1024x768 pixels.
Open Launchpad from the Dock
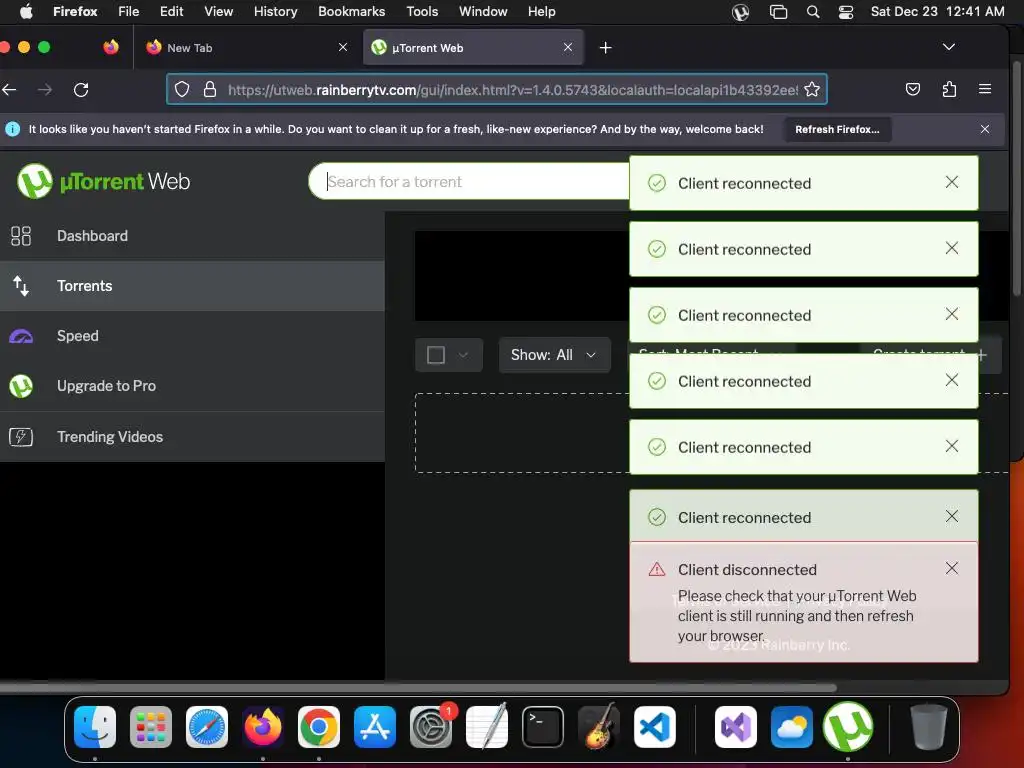pyautogui.click(x=151, y=727)
